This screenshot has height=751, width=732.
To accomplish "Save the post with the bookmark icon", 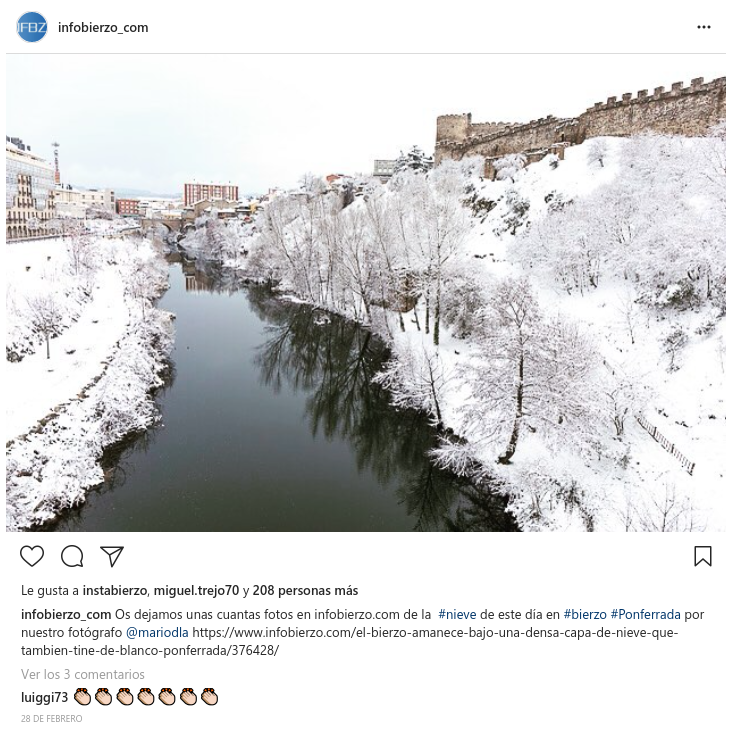I will 703,556.
